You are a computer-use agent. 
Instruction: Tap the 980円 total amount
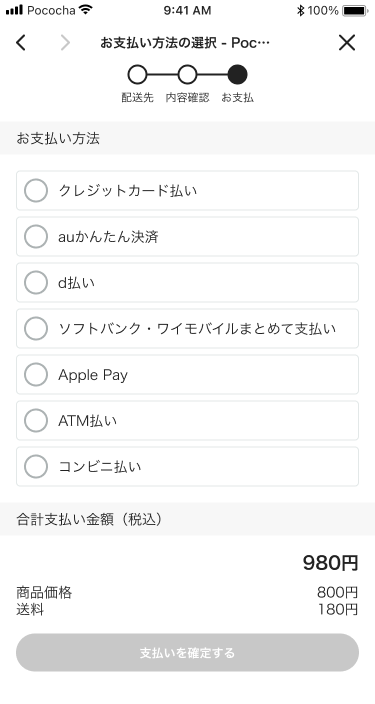[330, 563]
